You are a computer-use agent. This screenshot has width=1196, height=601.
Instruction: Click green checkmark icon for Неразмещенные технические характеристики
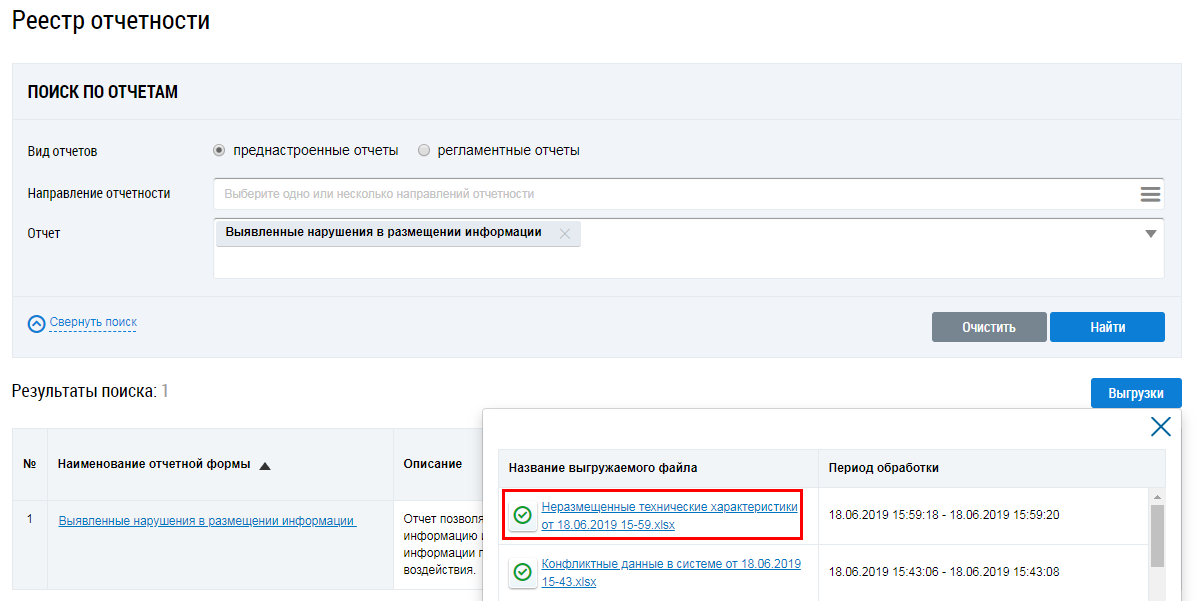(x=522, y=516)
